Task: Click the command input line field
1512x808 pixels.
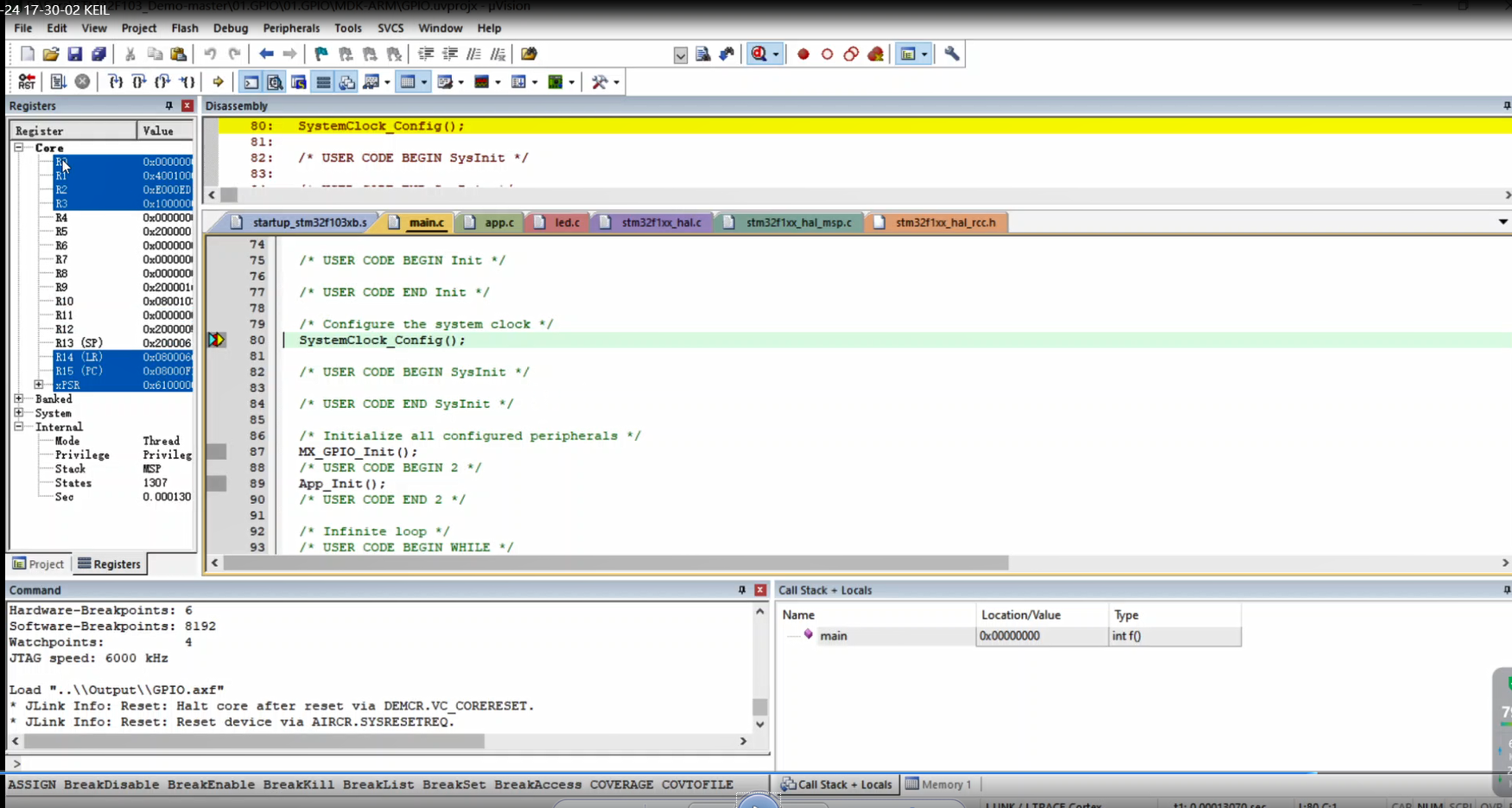Action: click(389, 764)
